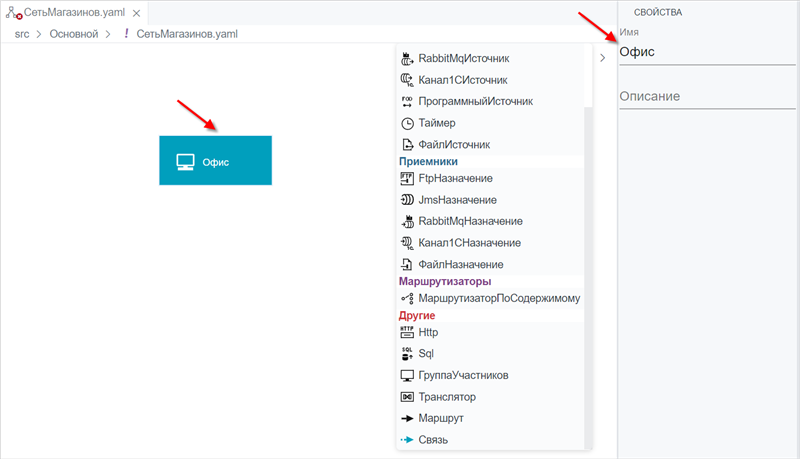The height and width of the screenshot is (459, 800).
Task: Click the ФайлИсточник file icon
Action: pos(407,145)
